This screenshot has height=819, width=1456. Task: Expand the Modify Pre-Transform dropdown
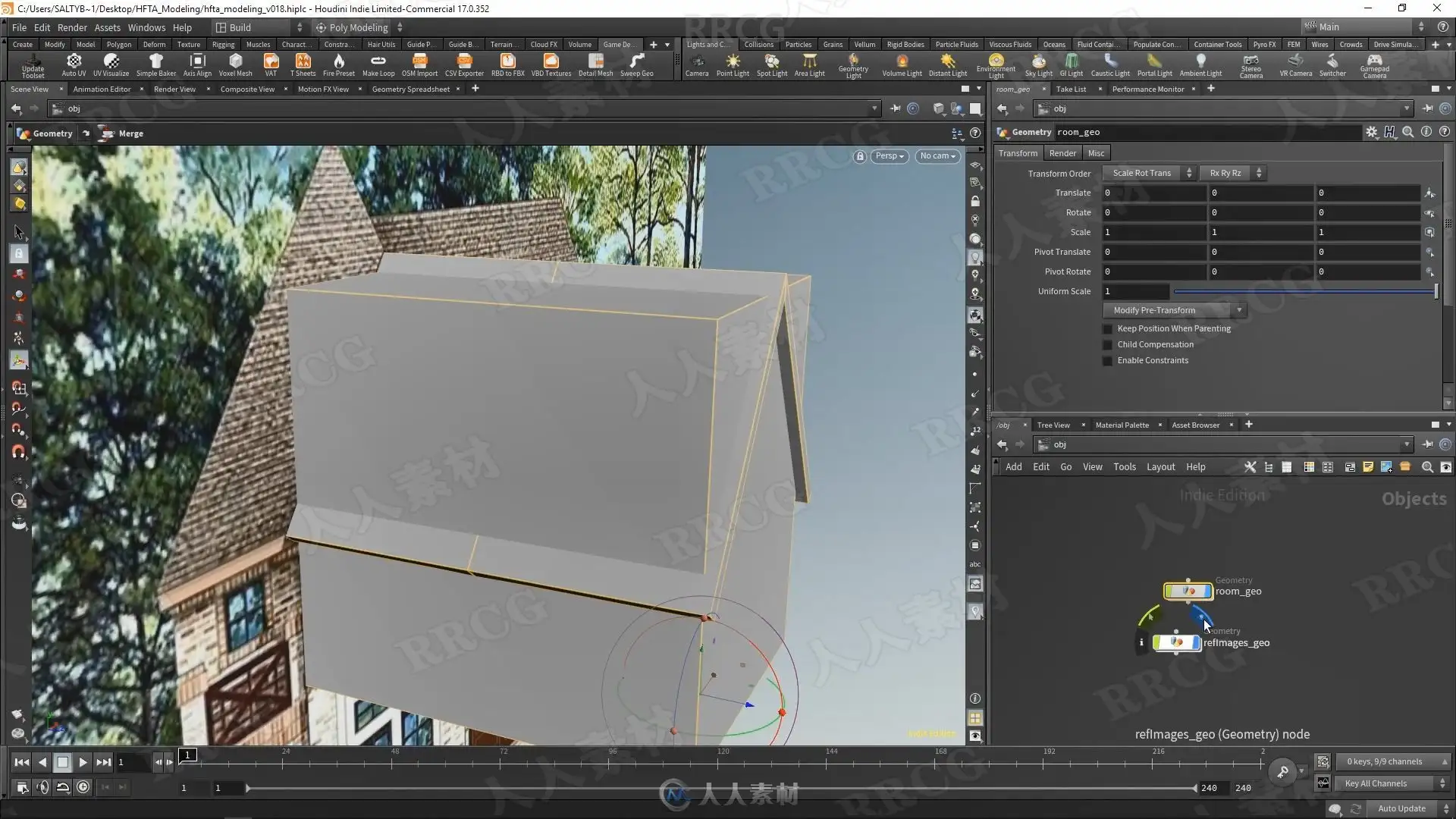(1173, 310)
